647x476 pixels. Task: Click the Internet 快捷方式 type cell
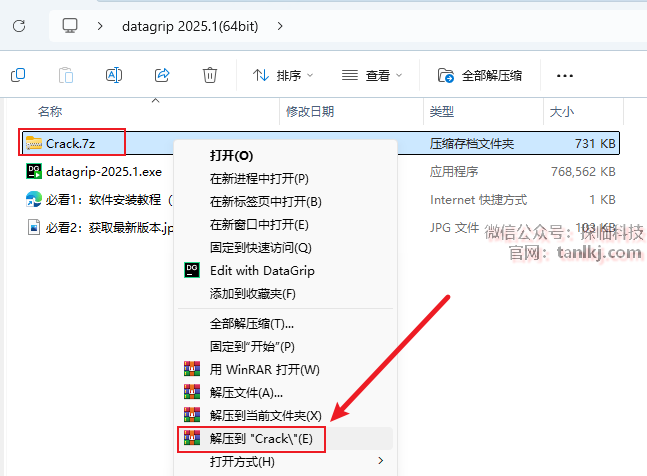pos(479,200)
